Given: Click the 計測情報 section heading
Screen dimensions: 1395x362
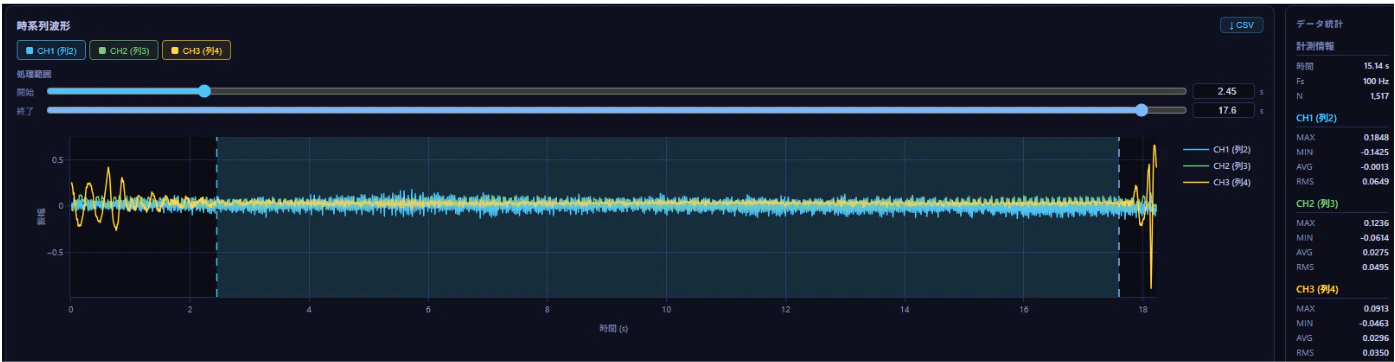Looking at the screenshot, I should point(1315,46).
